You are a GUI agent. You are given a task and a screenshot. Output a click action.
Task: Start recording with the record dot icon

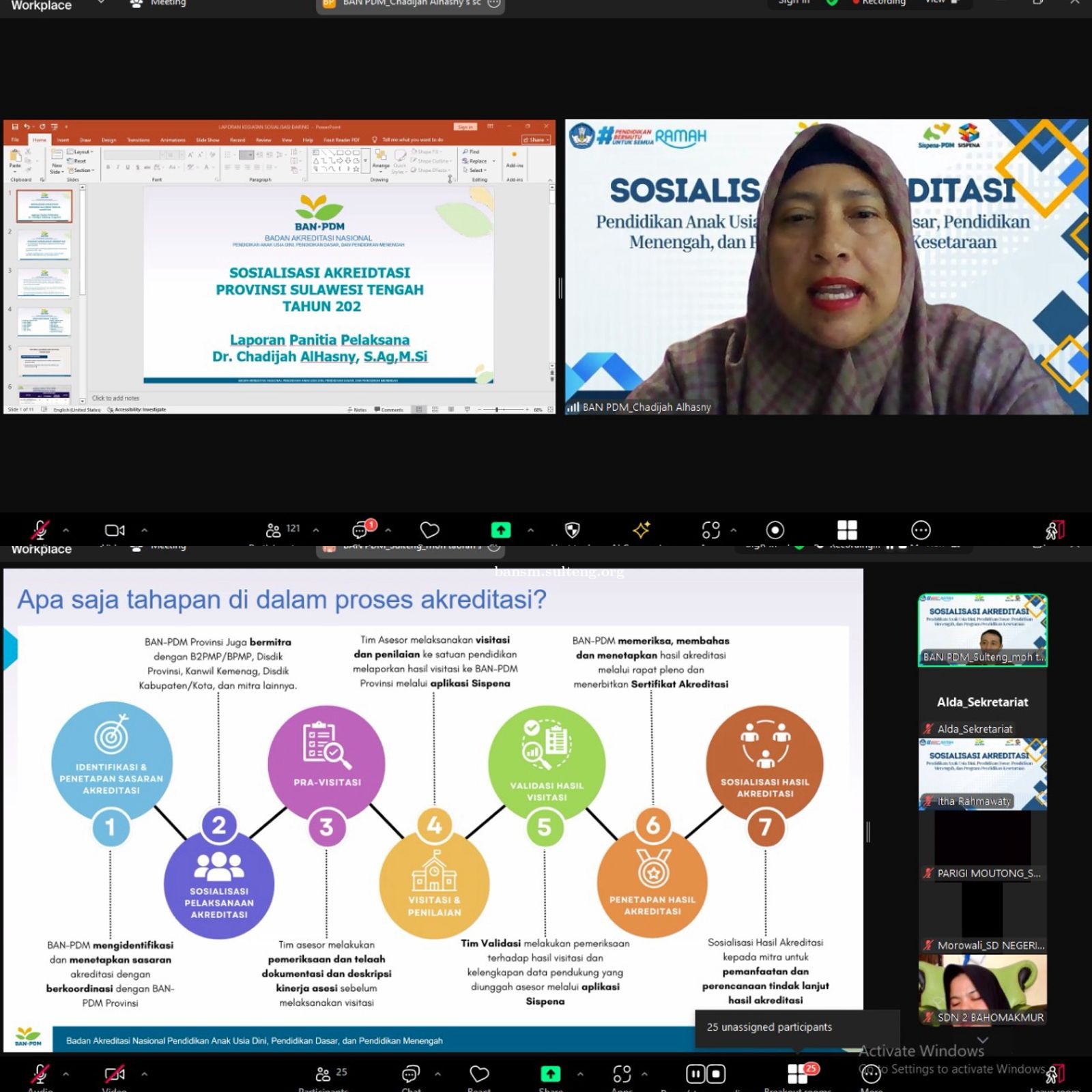click(x=775, y=530)
